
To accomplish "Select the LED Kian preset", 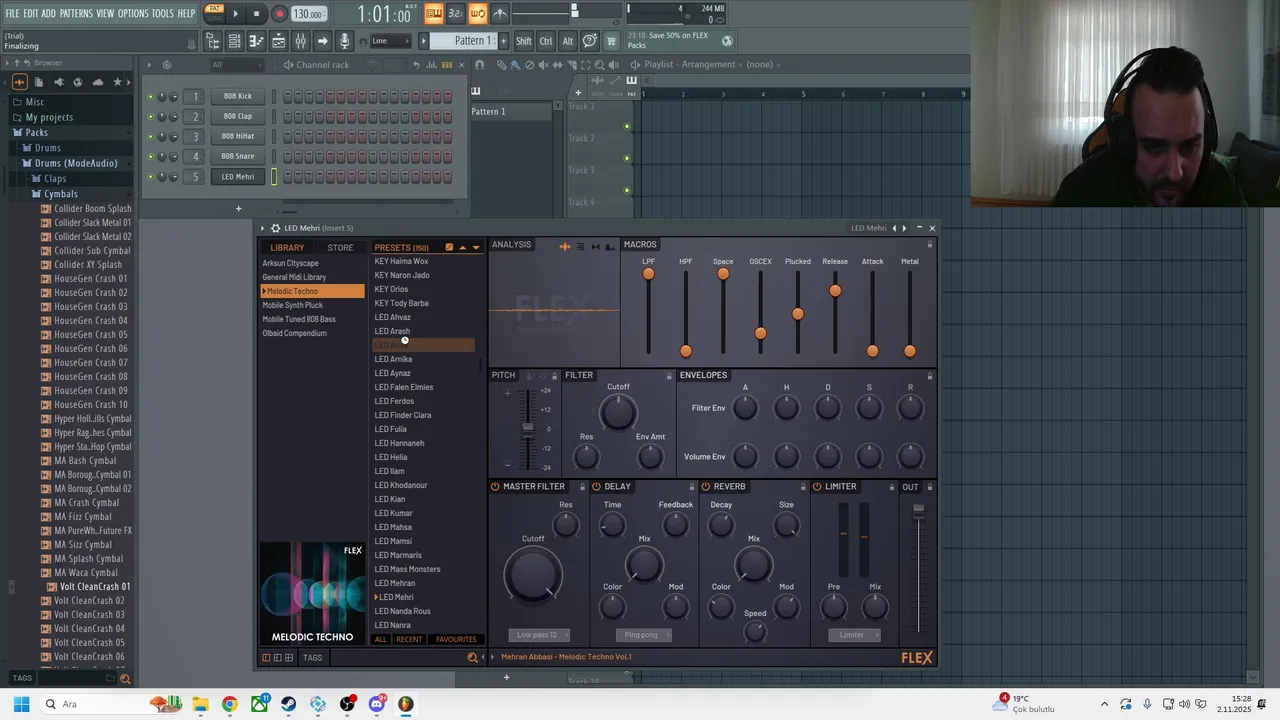I will (x=390, y=499).
